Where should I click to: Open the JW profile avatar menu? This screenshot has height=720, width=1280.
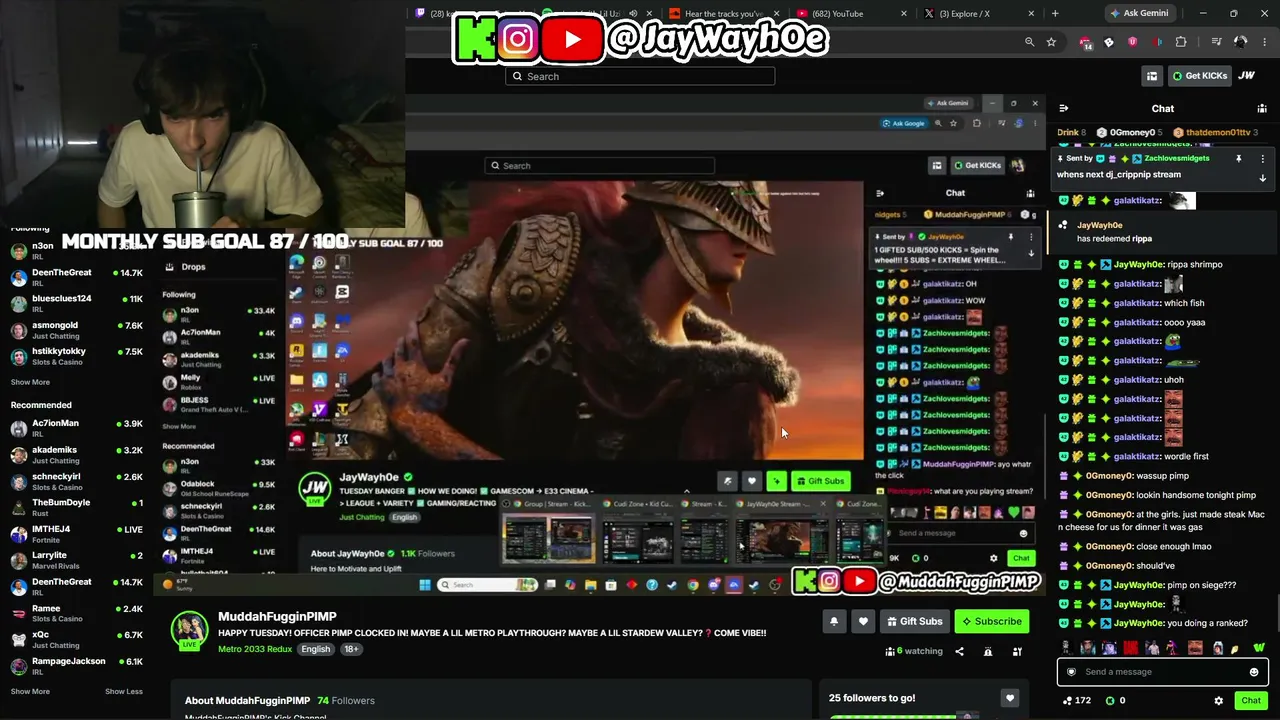coord(1246,76)
